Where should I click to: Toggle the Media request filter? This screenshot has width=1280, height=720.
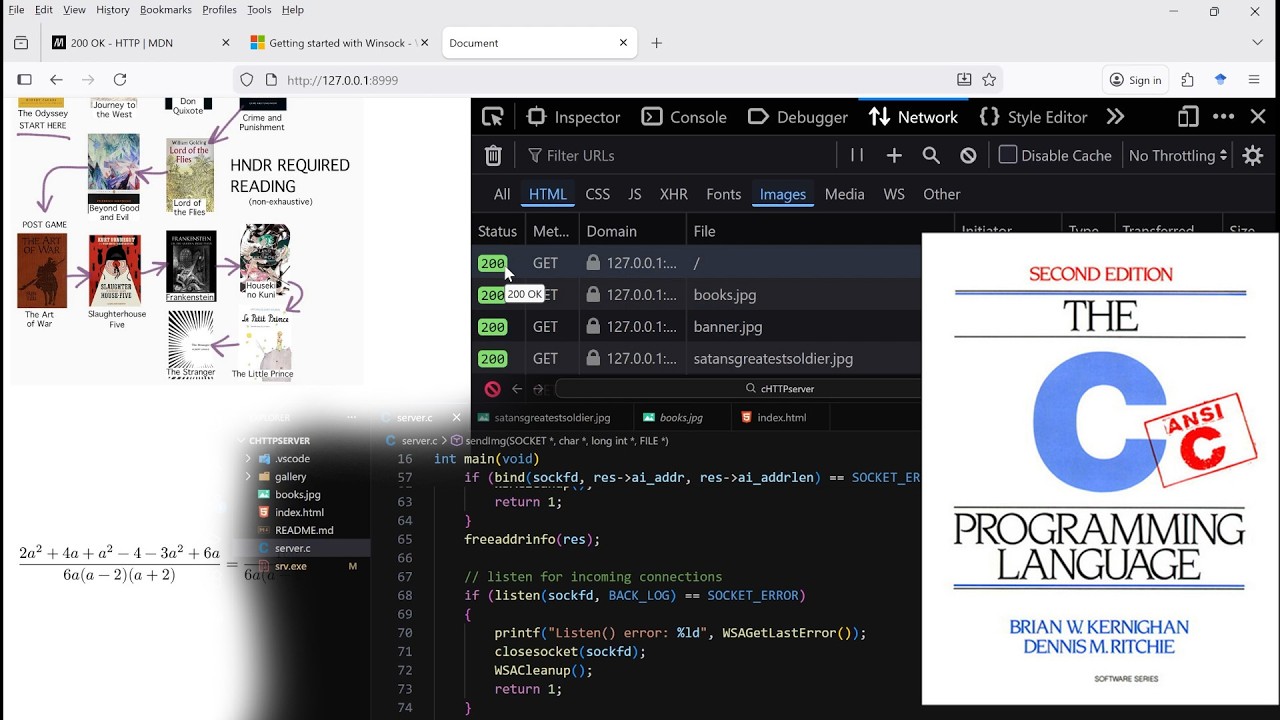[x=845, y=194]
